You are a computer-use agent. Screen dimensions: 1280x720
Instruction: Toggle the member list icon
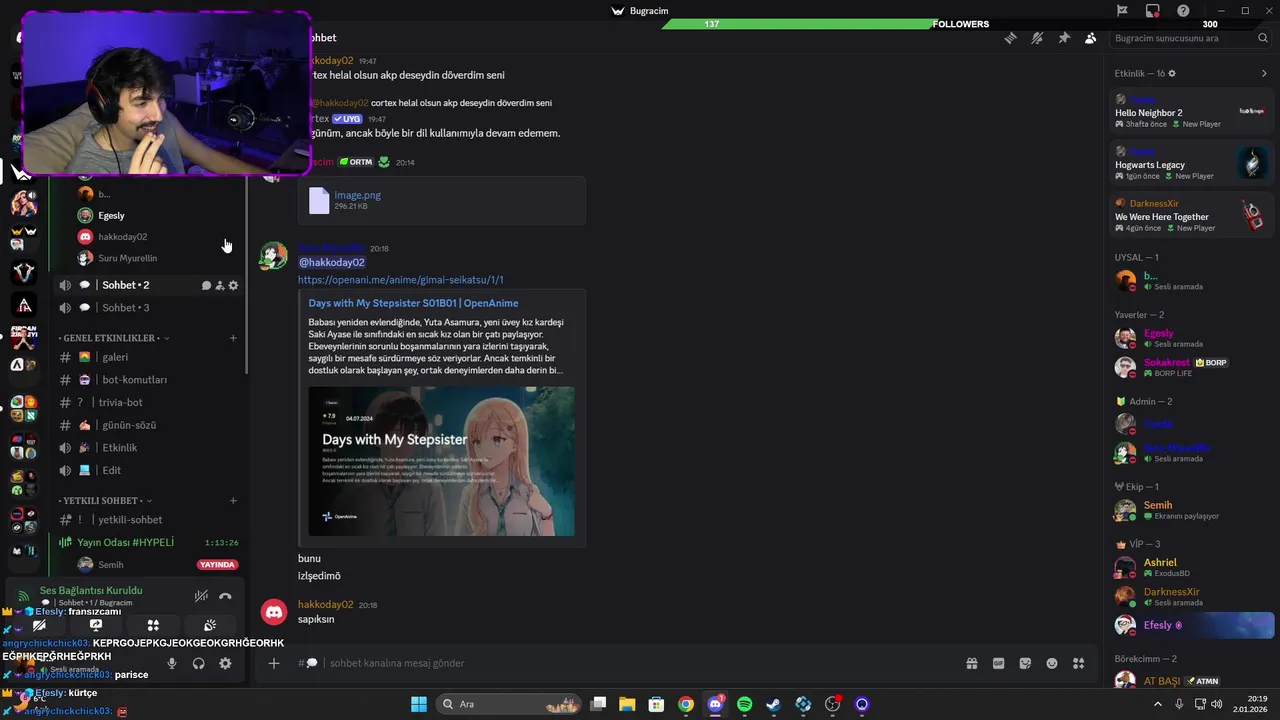point(1090,38)
